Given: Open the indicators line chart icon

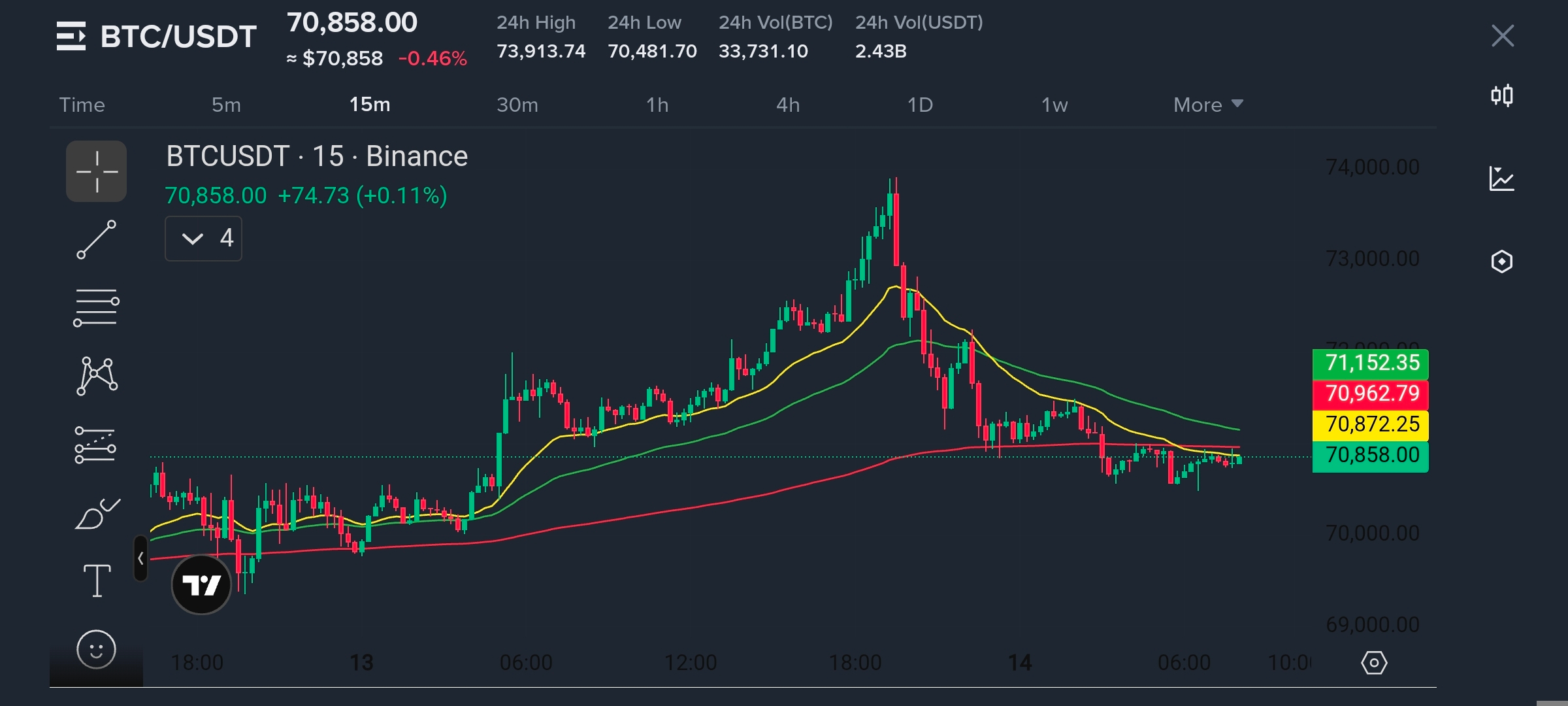Looking at the screenshot, I should pos(1501,178).
